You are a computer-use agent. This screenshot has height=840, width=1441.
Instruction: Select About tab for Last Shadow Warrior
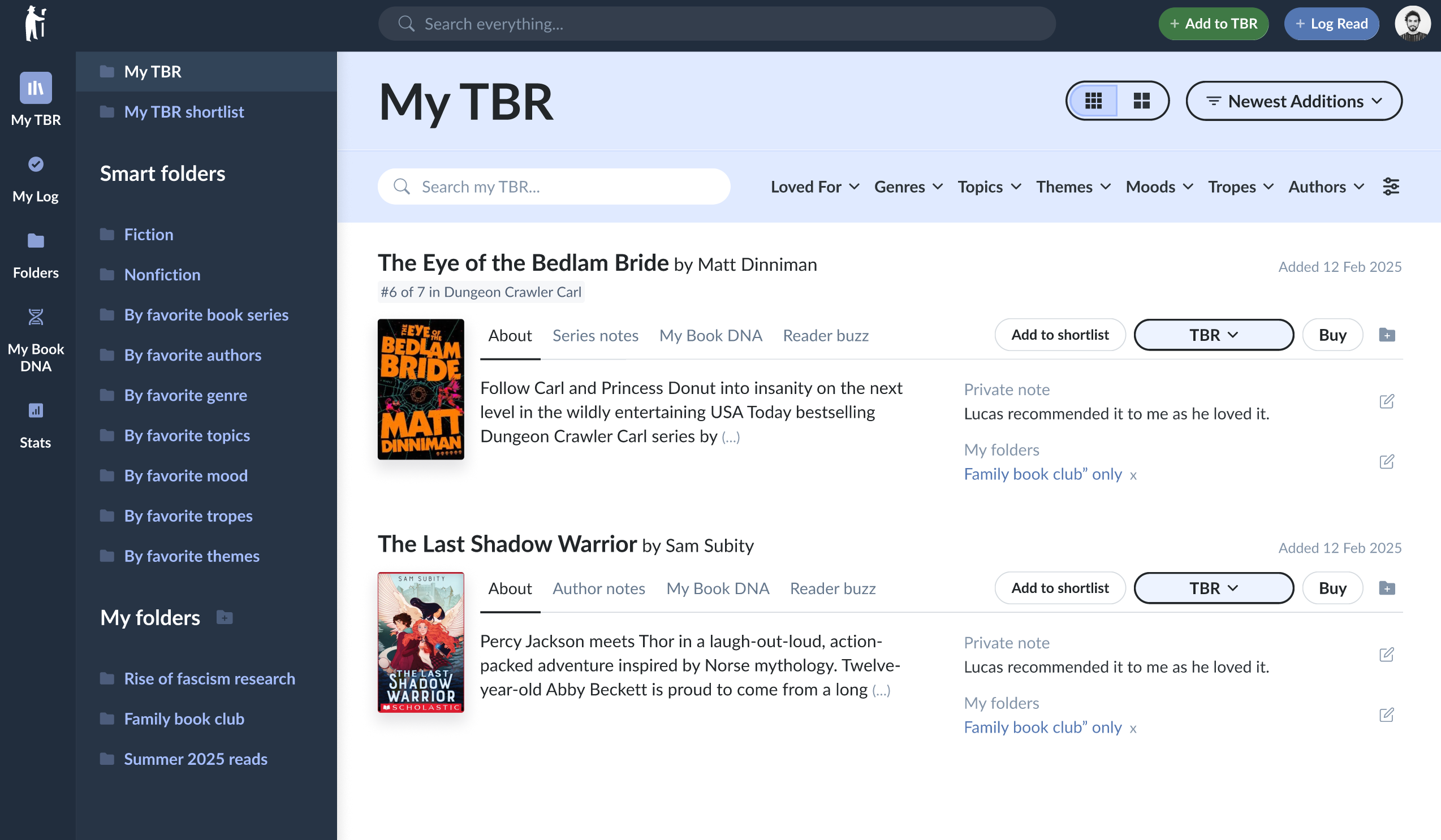click(510, 588)
